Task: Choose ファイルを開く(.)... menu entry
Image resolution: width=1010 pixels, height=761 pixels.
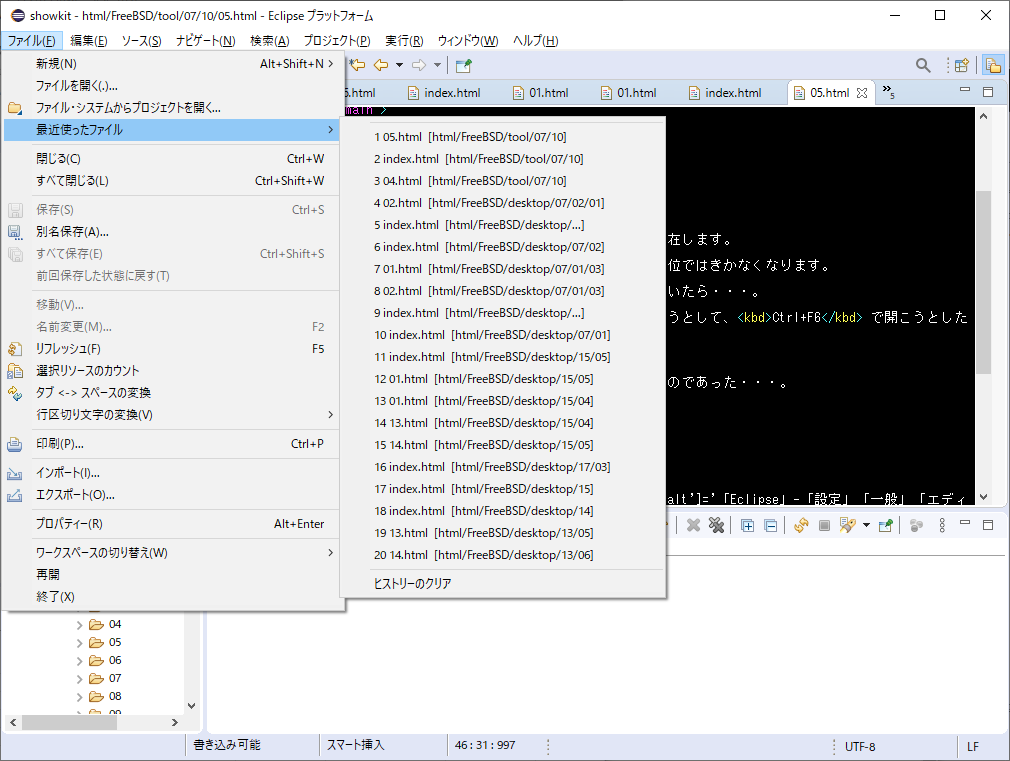Action: coord(171,86)
